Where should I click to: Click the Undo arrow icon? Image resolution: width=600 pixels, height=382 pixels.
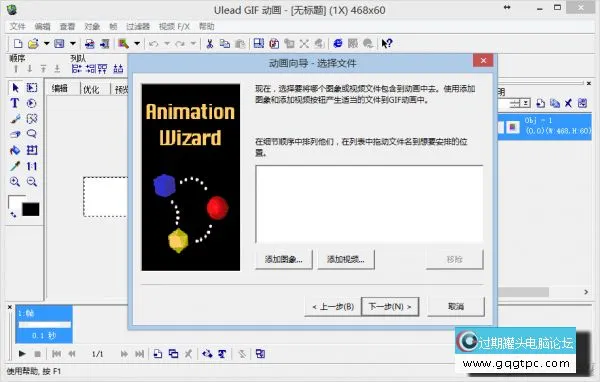154,44
